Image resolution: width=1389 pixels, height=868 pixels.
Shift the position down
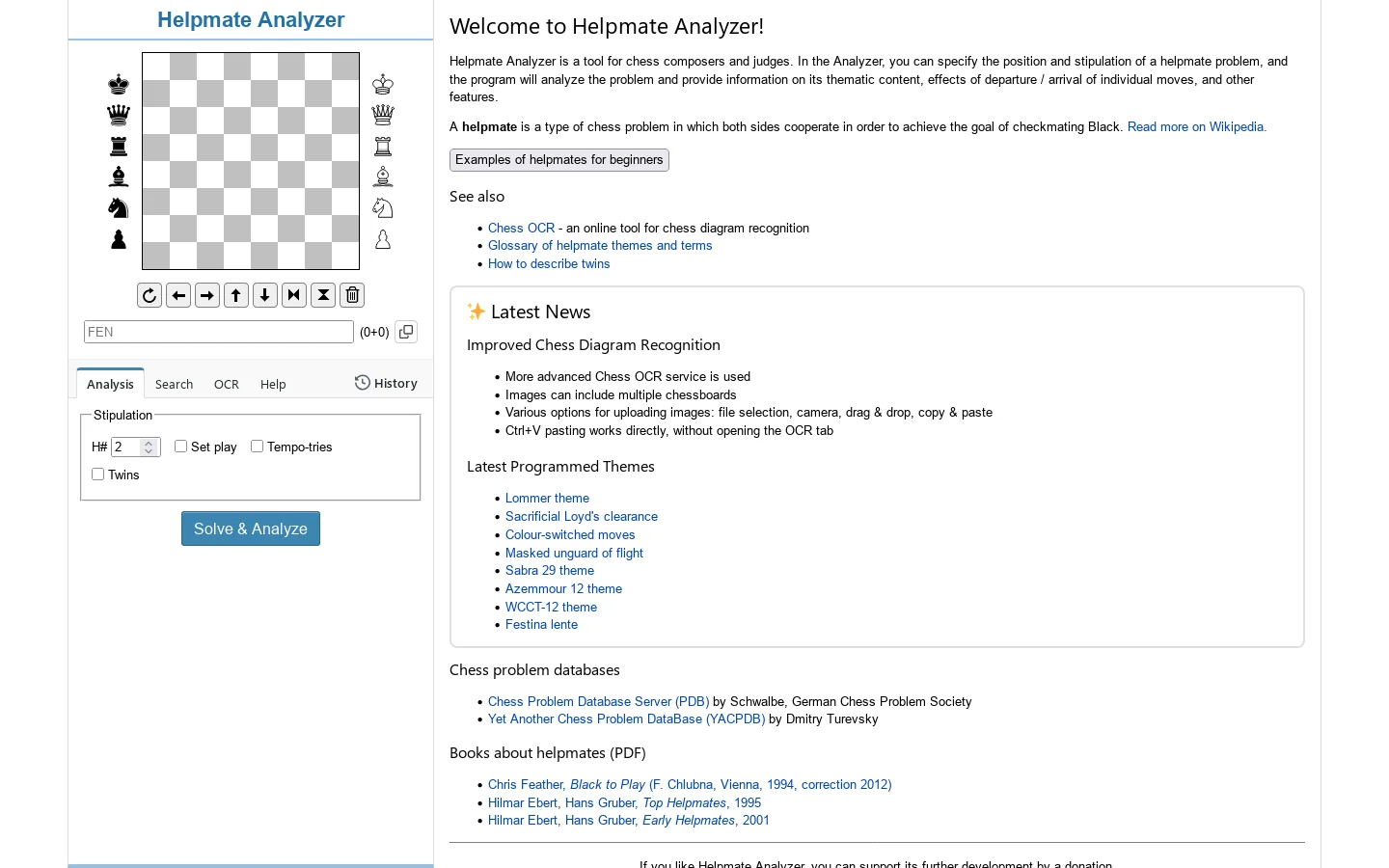click(265, 295)
